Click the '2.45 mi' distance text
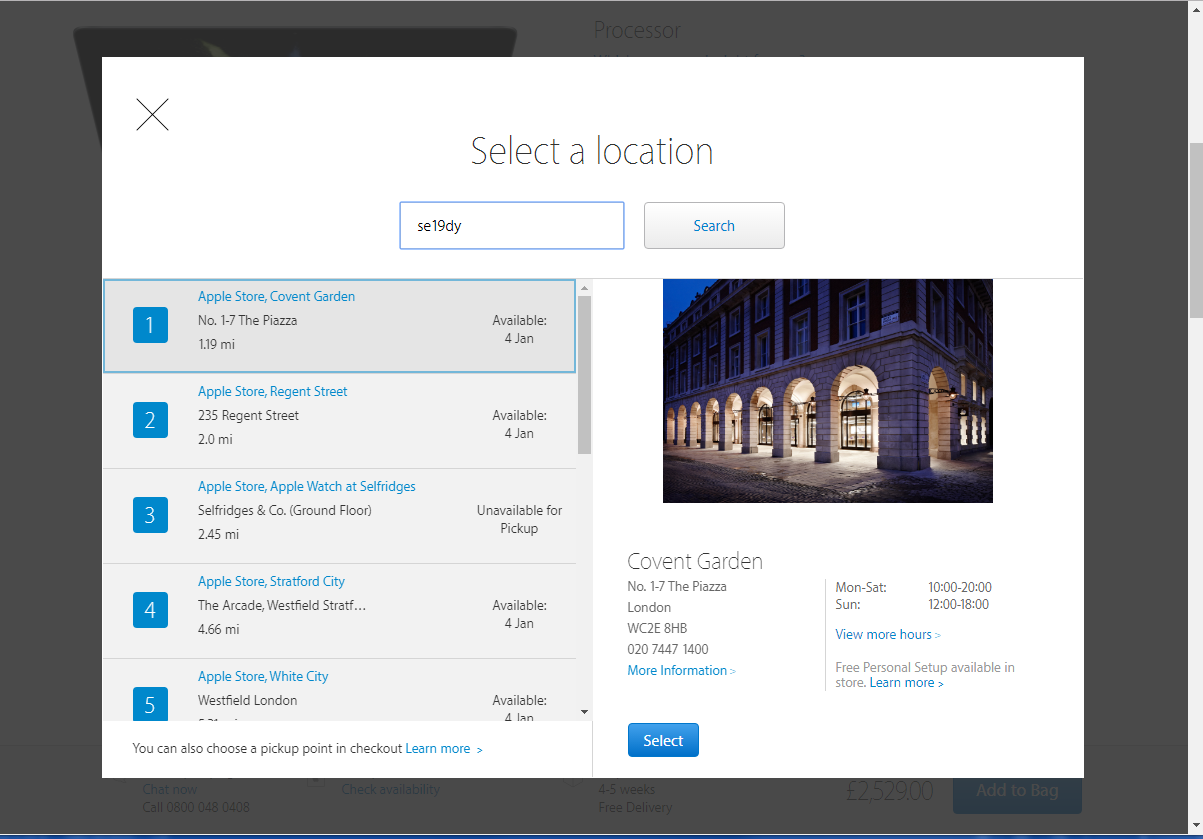 (218, 534)
